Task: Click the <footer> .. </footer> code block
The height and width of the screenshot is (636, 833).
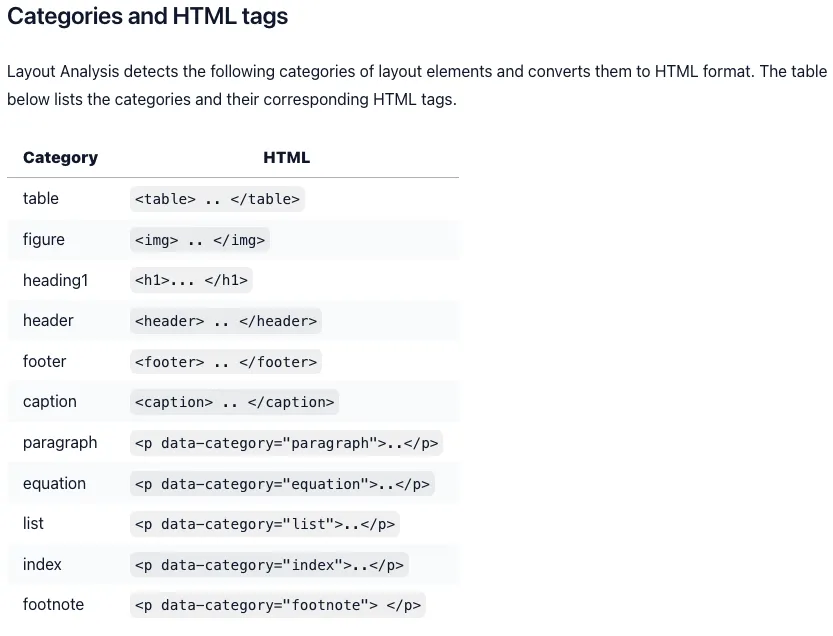Action: (x=226, y=362)
